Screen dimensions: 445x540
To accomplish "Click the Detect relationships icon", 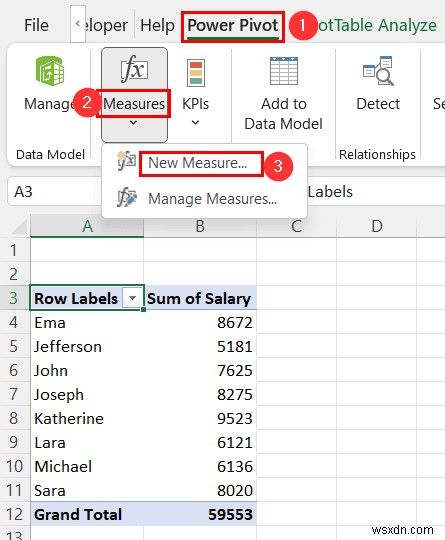I will pos(378,71).
